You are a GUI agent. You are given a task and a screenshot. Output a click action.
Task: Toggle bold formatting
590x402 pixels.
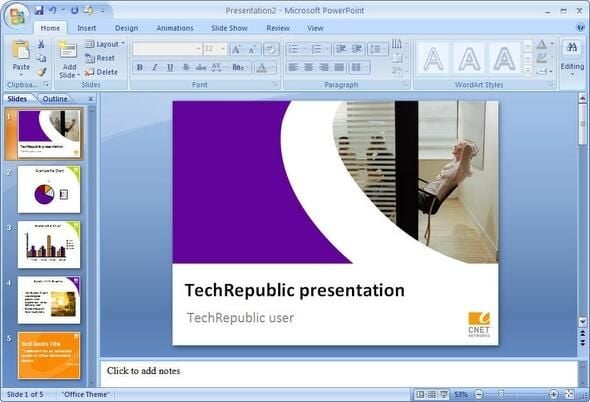(x=140, y=67)
